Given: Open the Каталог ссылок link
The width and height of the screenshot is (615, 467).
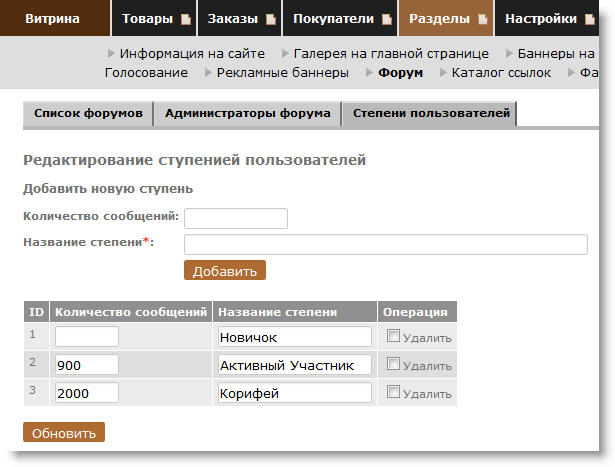Looking at the screenshot, I should 501,73.
